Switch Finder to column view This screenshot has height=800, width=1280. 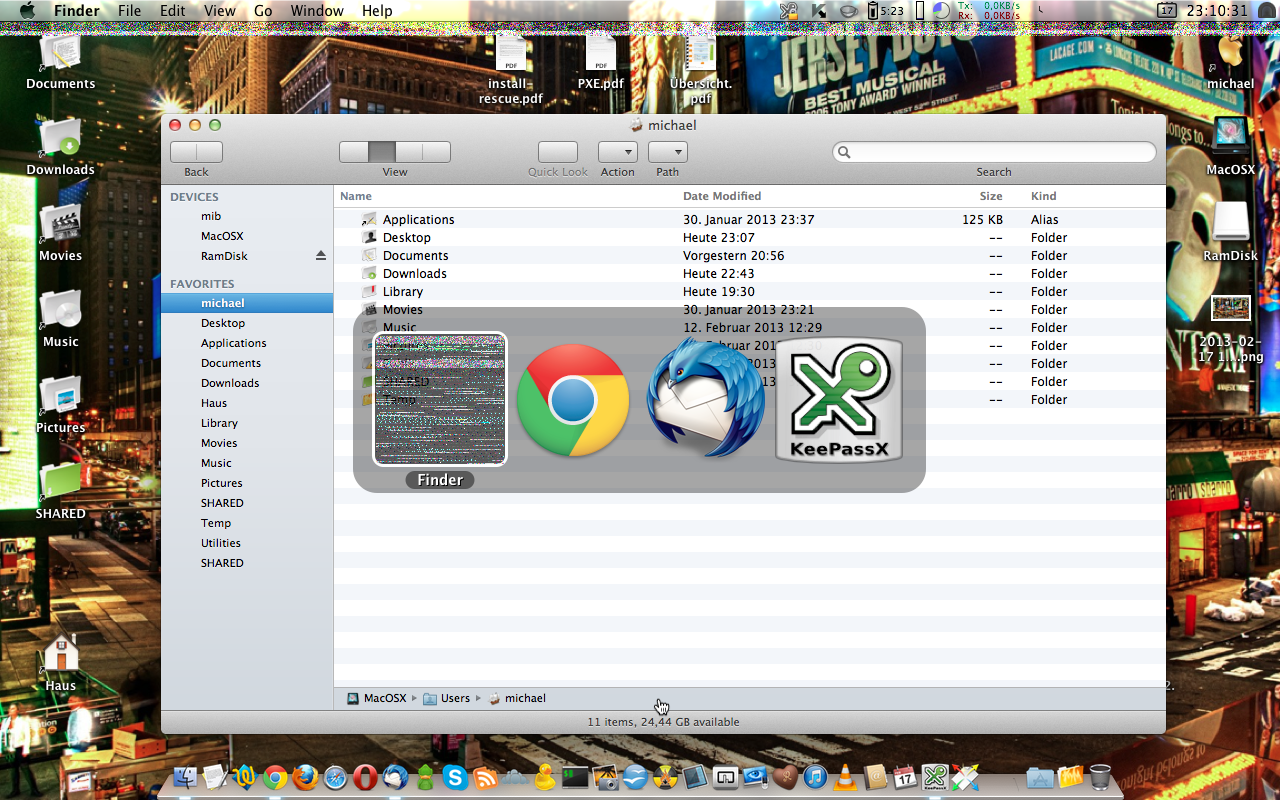[409, 152]
